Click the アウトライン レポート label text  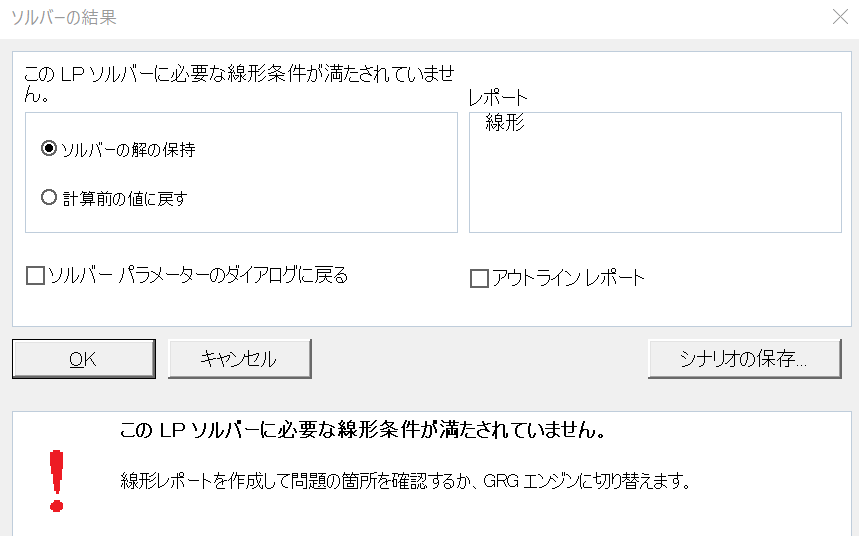pyautogui.click(x=568, y=278)
